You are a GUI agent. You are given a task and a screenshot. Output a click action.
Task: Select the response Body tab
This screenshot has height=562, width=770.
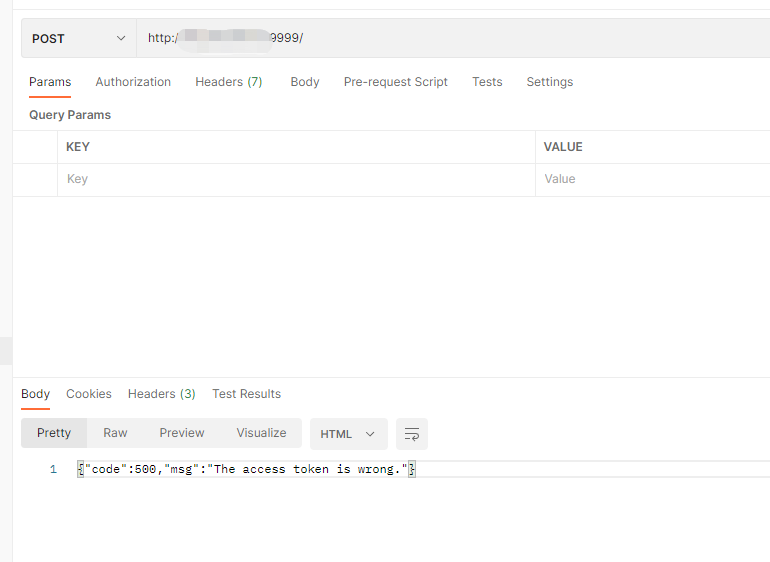[35, 394]
